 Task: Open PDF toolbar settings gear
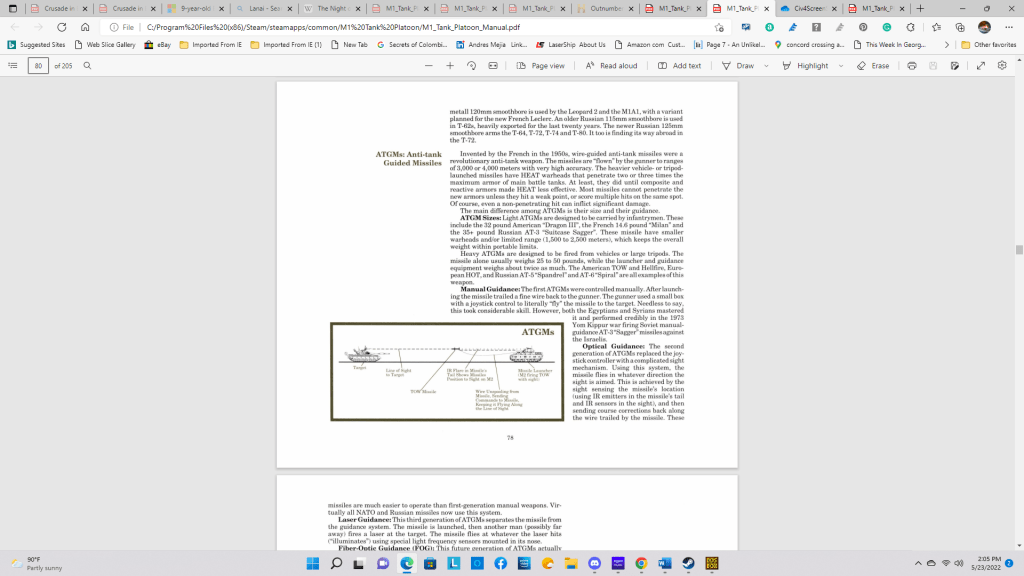1002,65
